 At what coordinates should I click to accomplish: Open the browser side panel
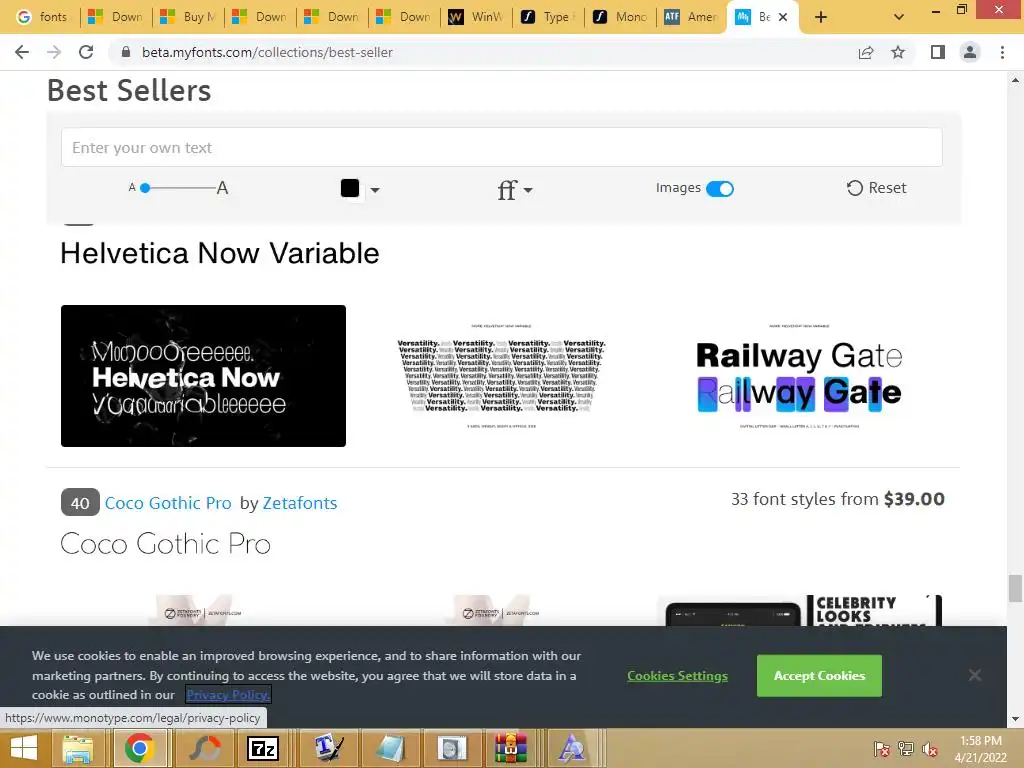tap(938, 52)
